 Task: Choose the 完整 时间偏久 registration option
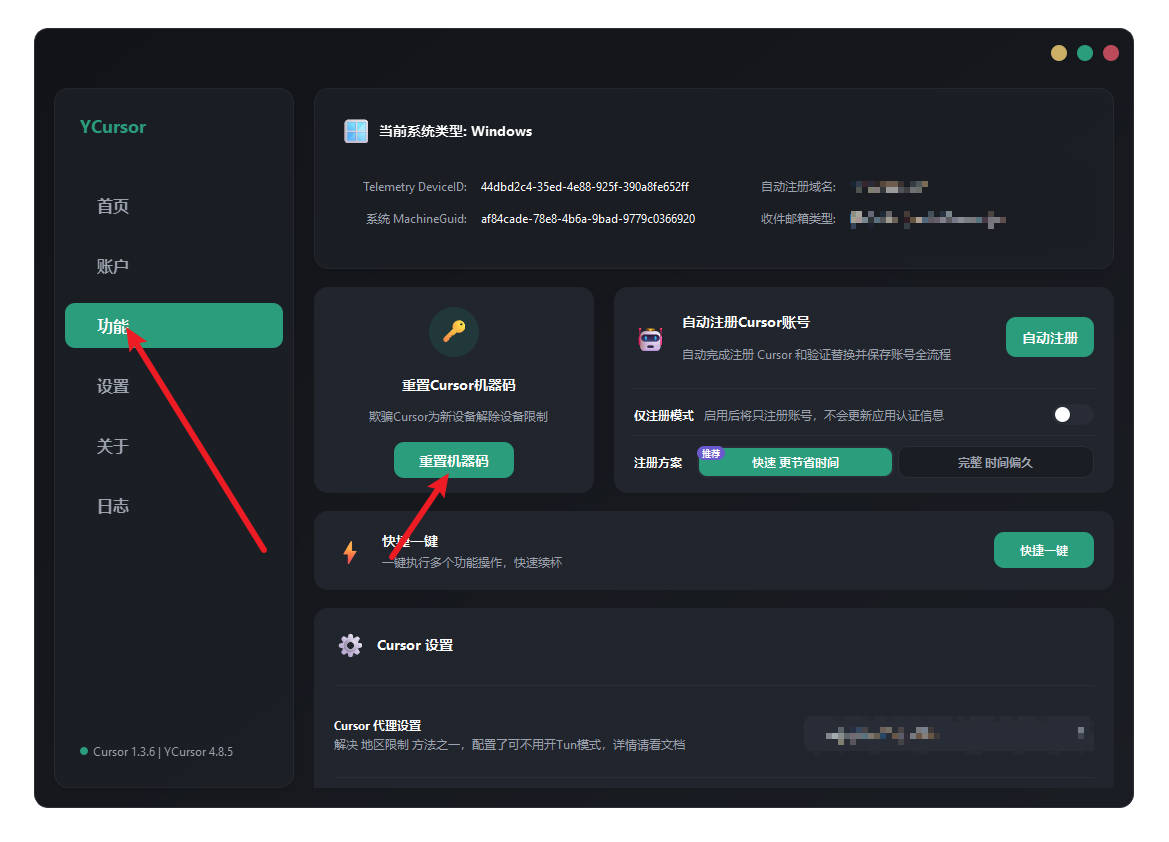(995, 462)
